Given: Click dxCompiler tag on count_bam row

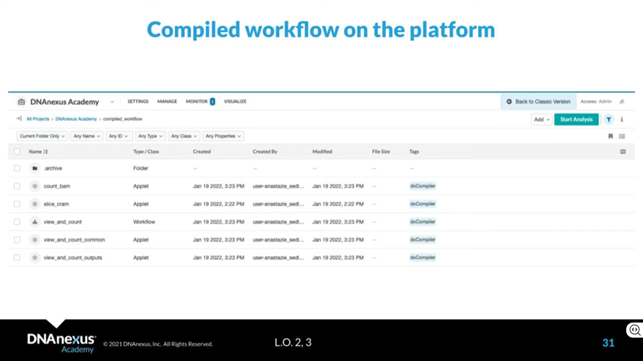Looking at the screenshot, I should click(x=422, y=186).
